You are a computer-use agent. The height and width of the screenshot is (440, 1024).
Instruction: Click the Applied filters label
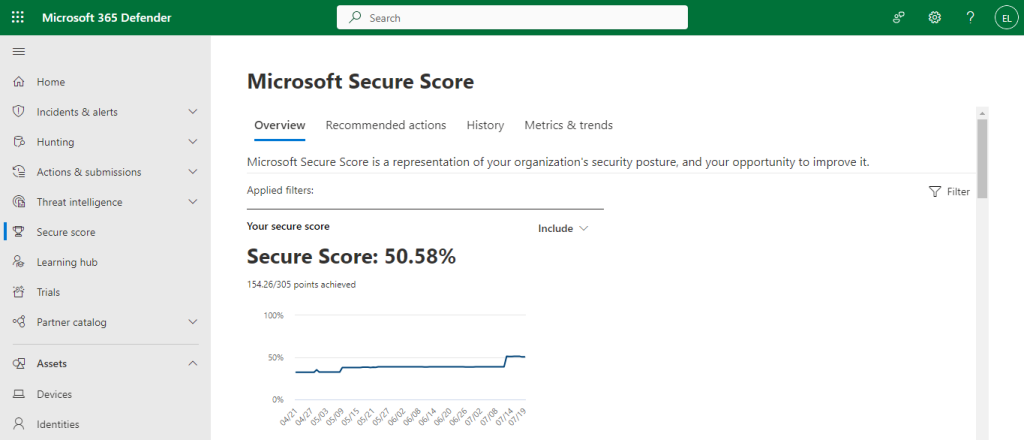click(281, 191)
